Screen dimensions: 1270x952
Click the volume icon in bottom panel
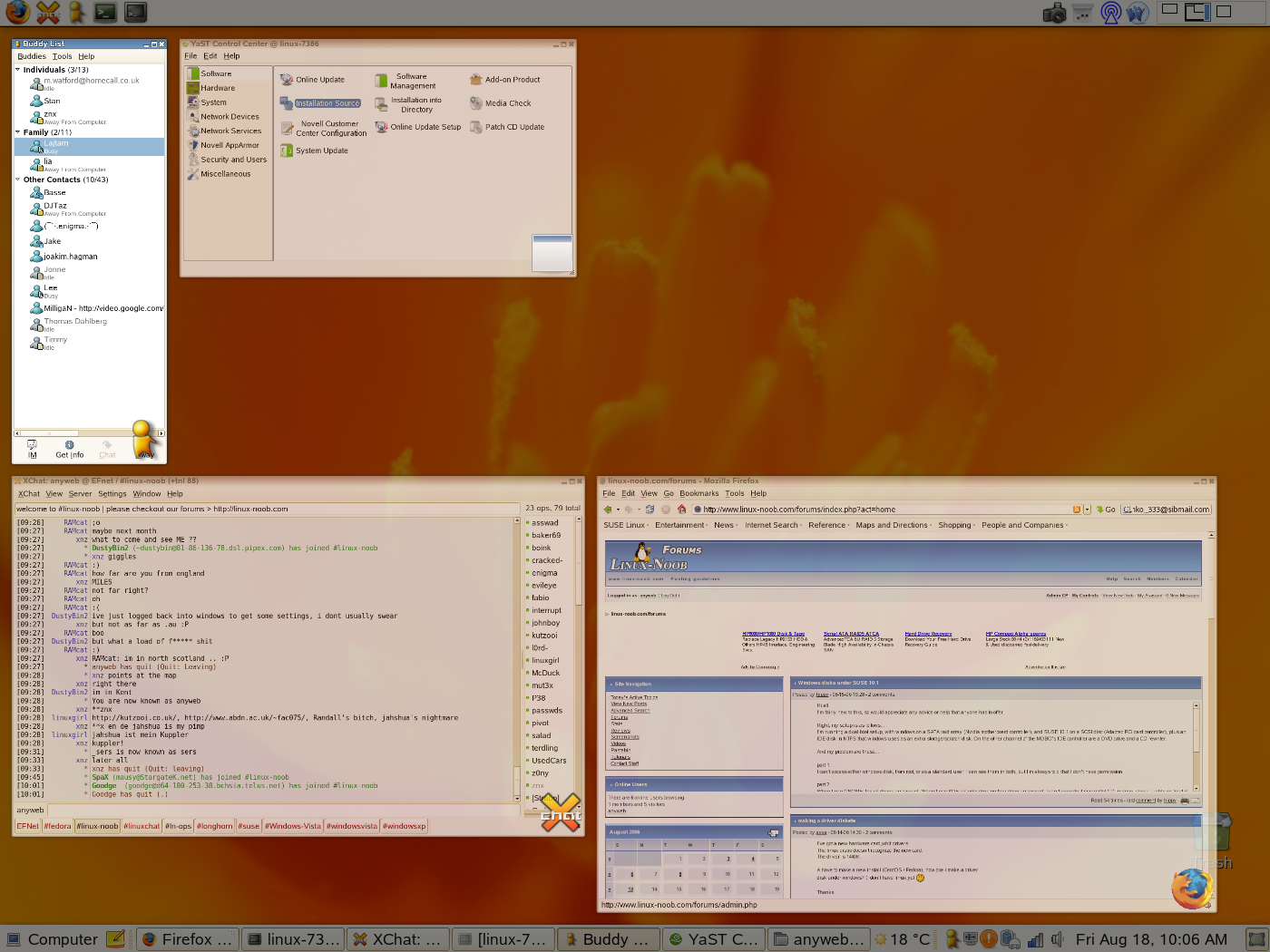click(1058, 939)
